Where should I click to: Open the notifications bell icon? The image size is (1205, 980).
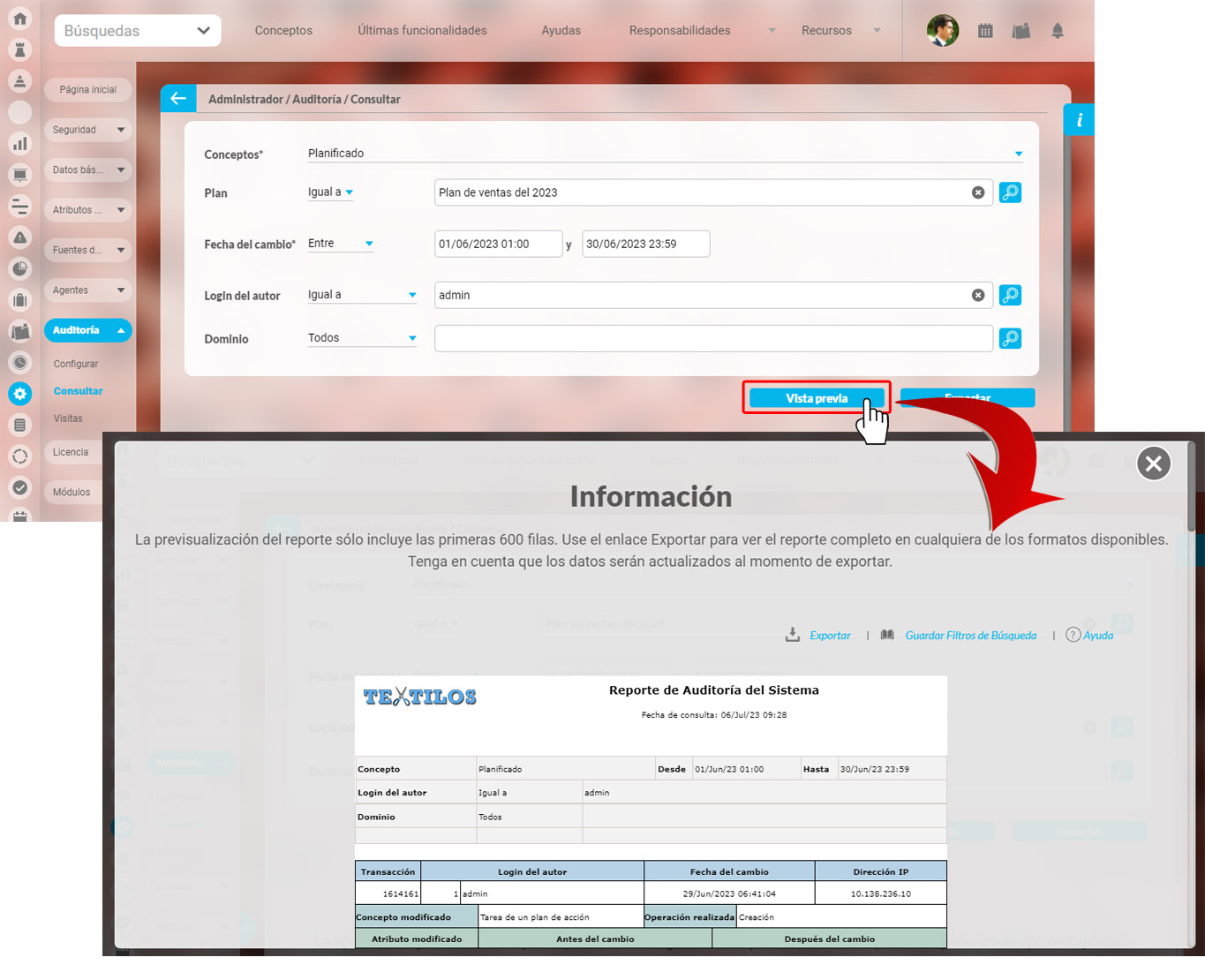click(1058, 31)
